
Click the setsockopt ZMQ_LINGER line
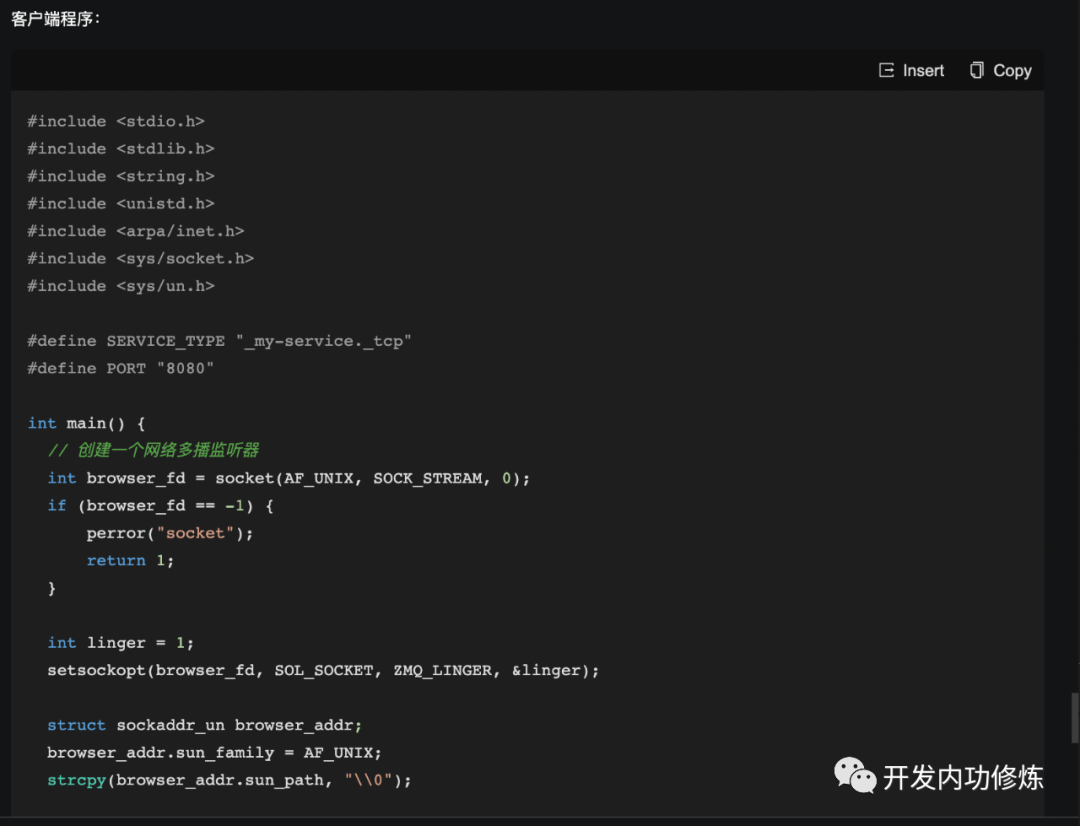[323, 670]
